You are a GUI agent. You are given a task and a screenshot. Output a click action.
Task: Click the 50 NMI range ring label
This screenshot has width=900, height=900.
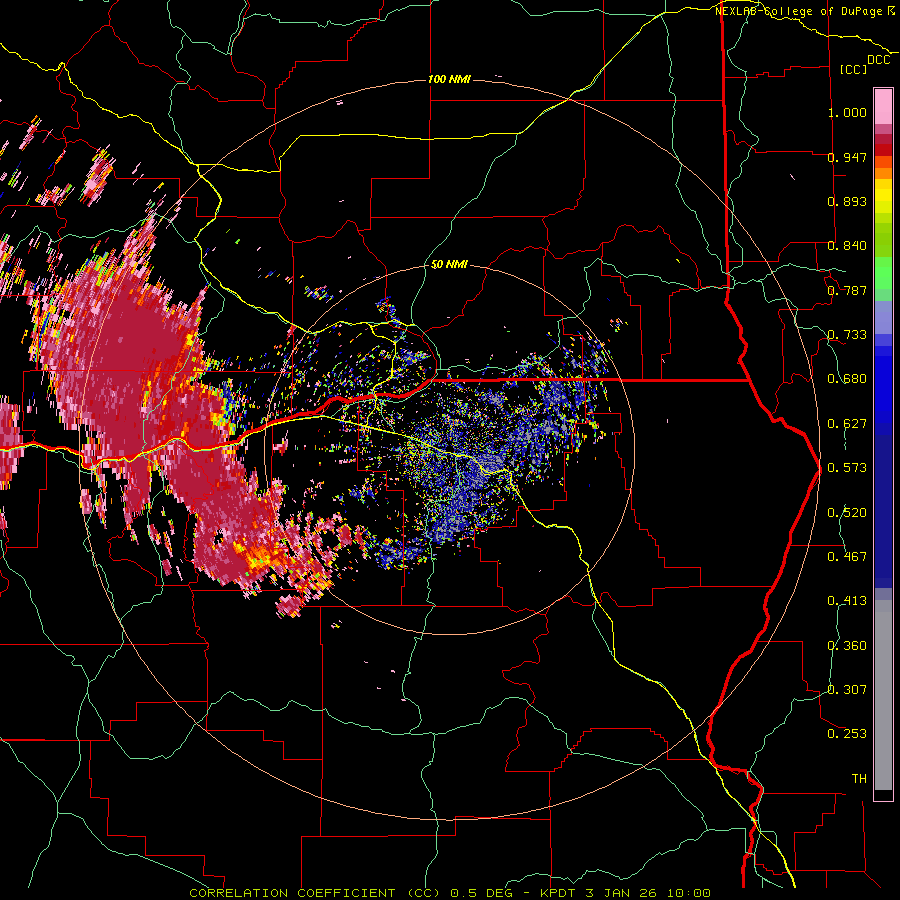tap(449, 264)
